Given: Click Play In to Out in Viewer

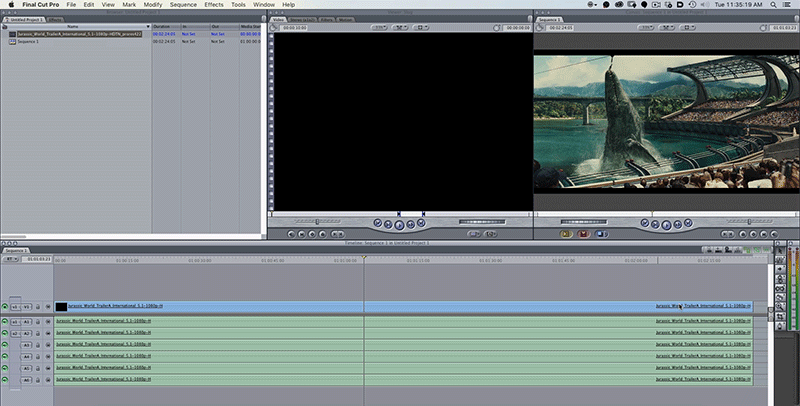Looking at the screenshot, I should click(x=388, y=224).
